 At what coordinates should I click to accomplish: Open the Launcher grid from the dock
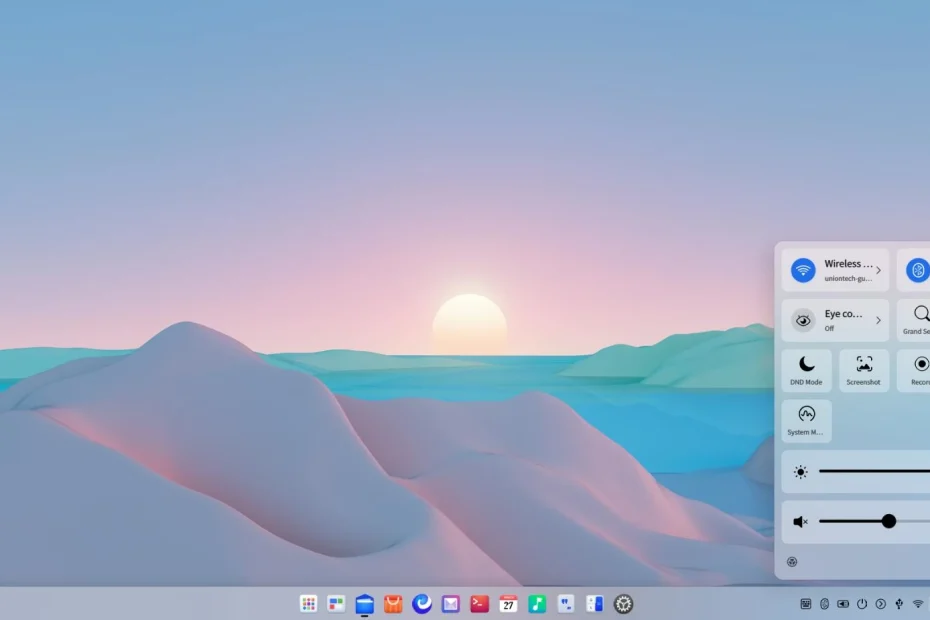click(x=307, y=604)
